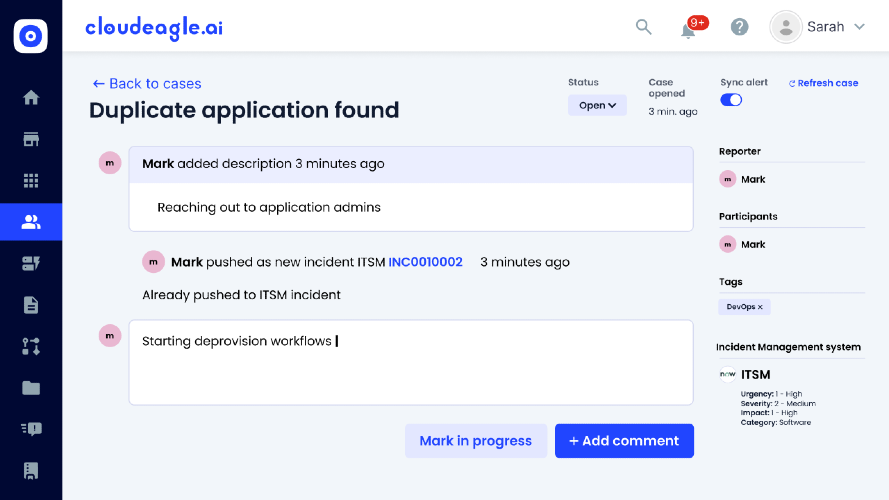Click the Add comment button
The height and width of the screenshot is (500, 889).
point(624,440)
